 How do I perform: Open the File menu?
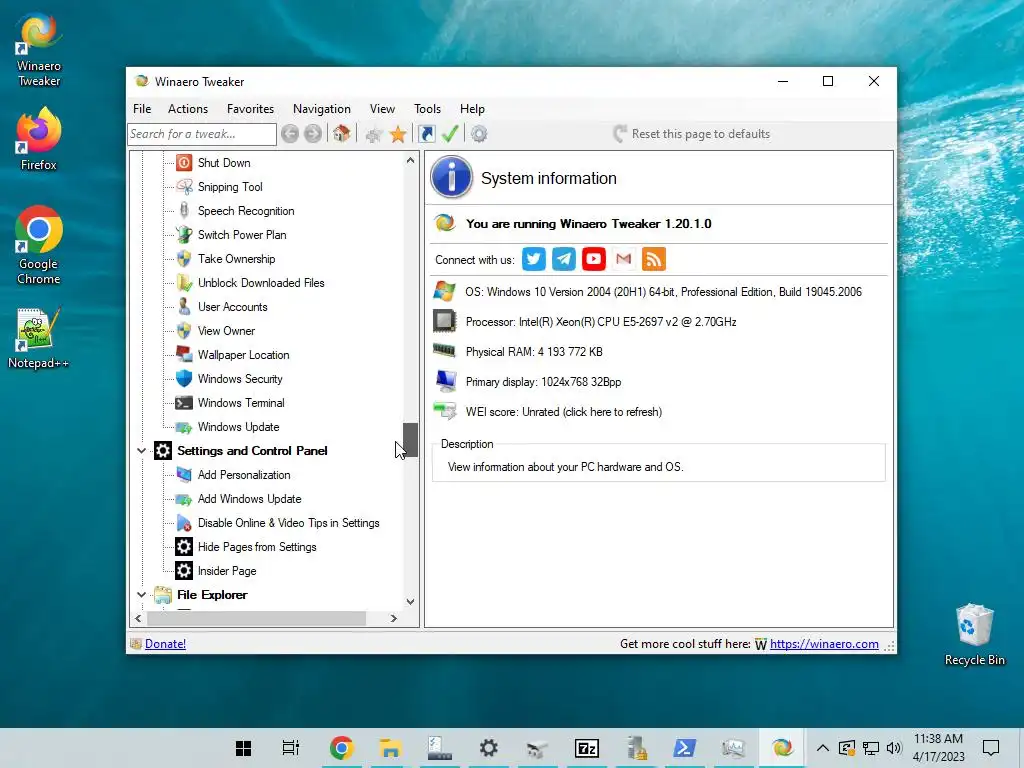point(142,109)
